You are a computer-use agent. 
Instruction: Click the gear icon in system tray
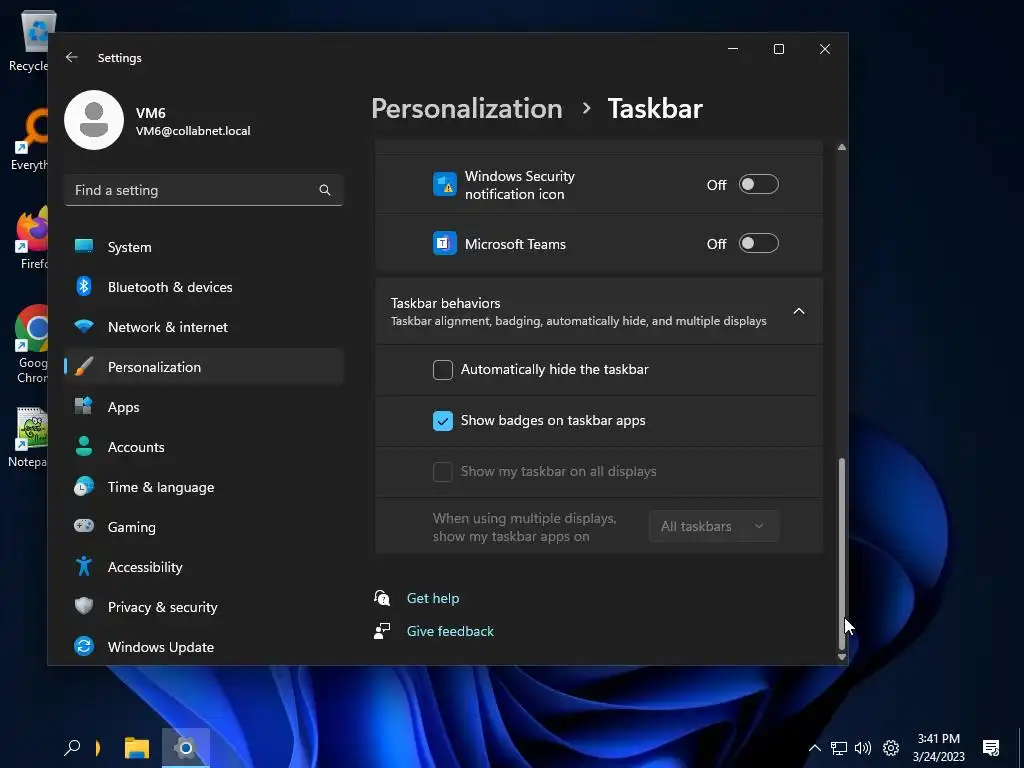891,748
